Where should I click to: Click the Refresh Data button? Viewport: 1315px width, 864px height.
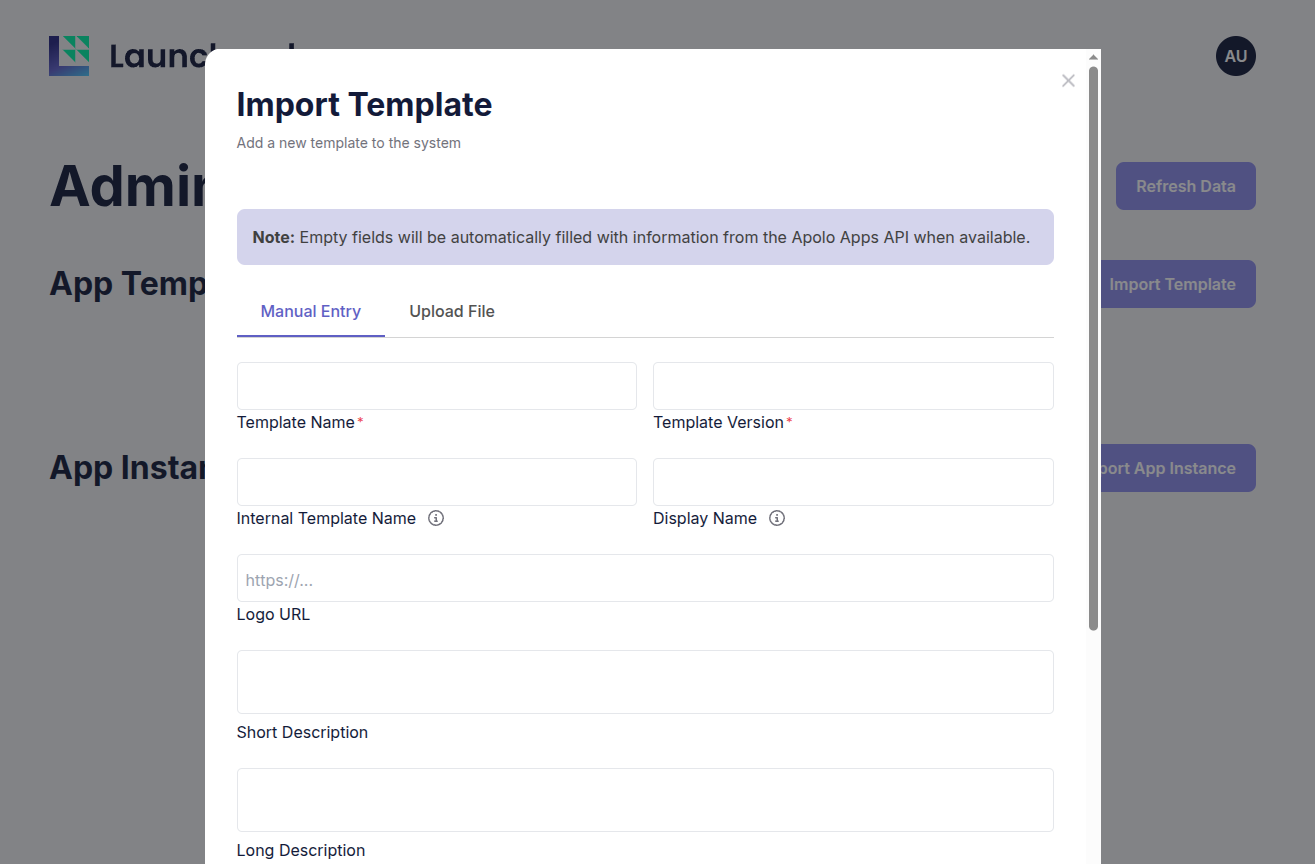click(x=1185, y=186)
